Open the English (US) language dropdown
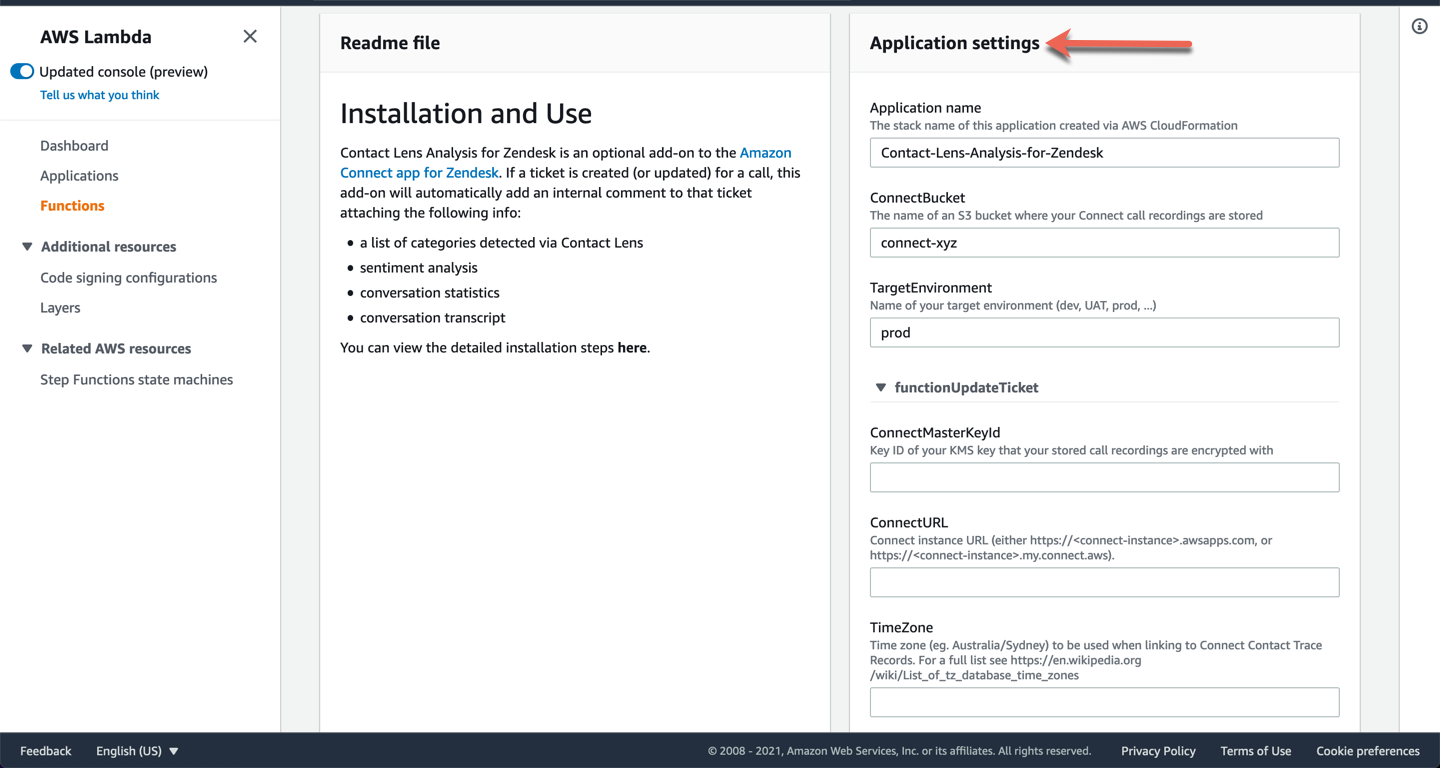 coord(137,751)
